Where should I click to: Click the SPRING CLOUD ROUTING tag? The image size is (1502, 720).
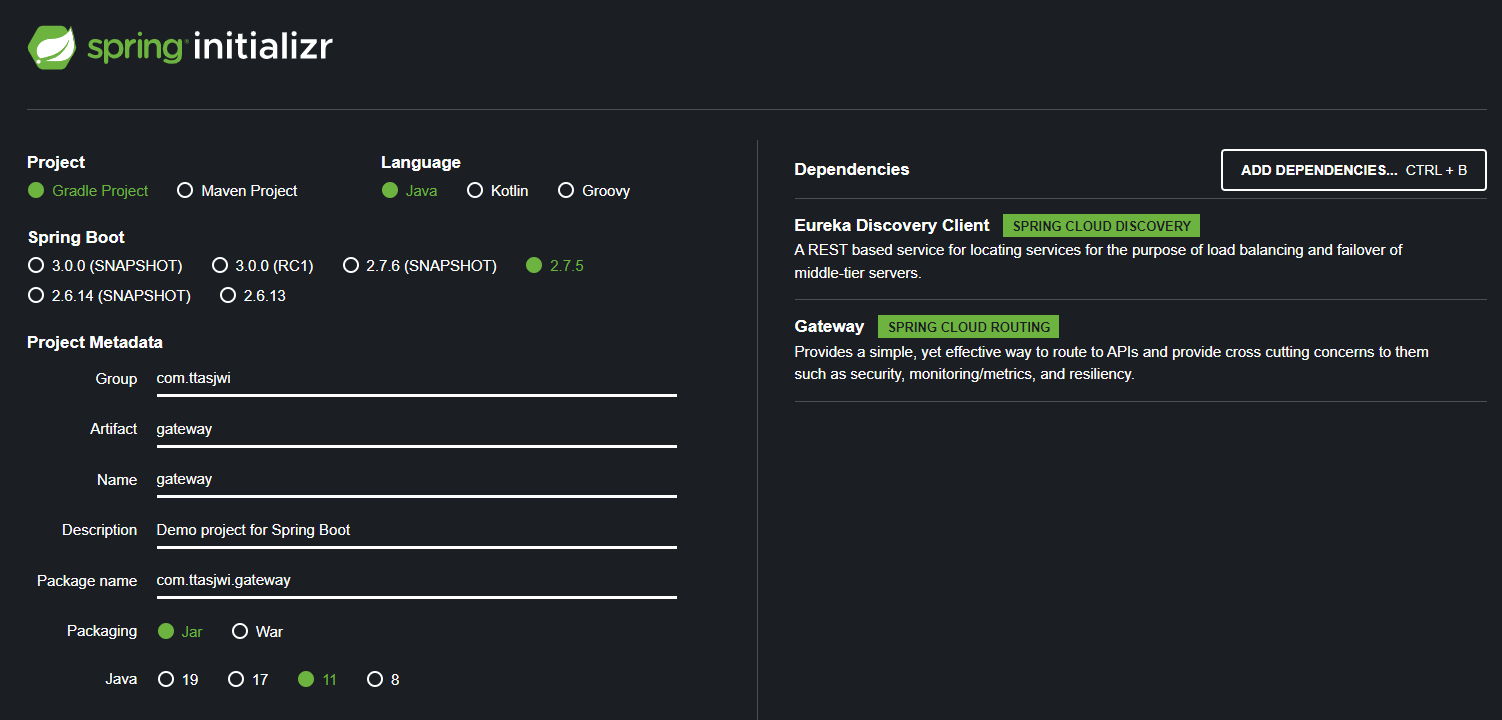coord(968,327)
